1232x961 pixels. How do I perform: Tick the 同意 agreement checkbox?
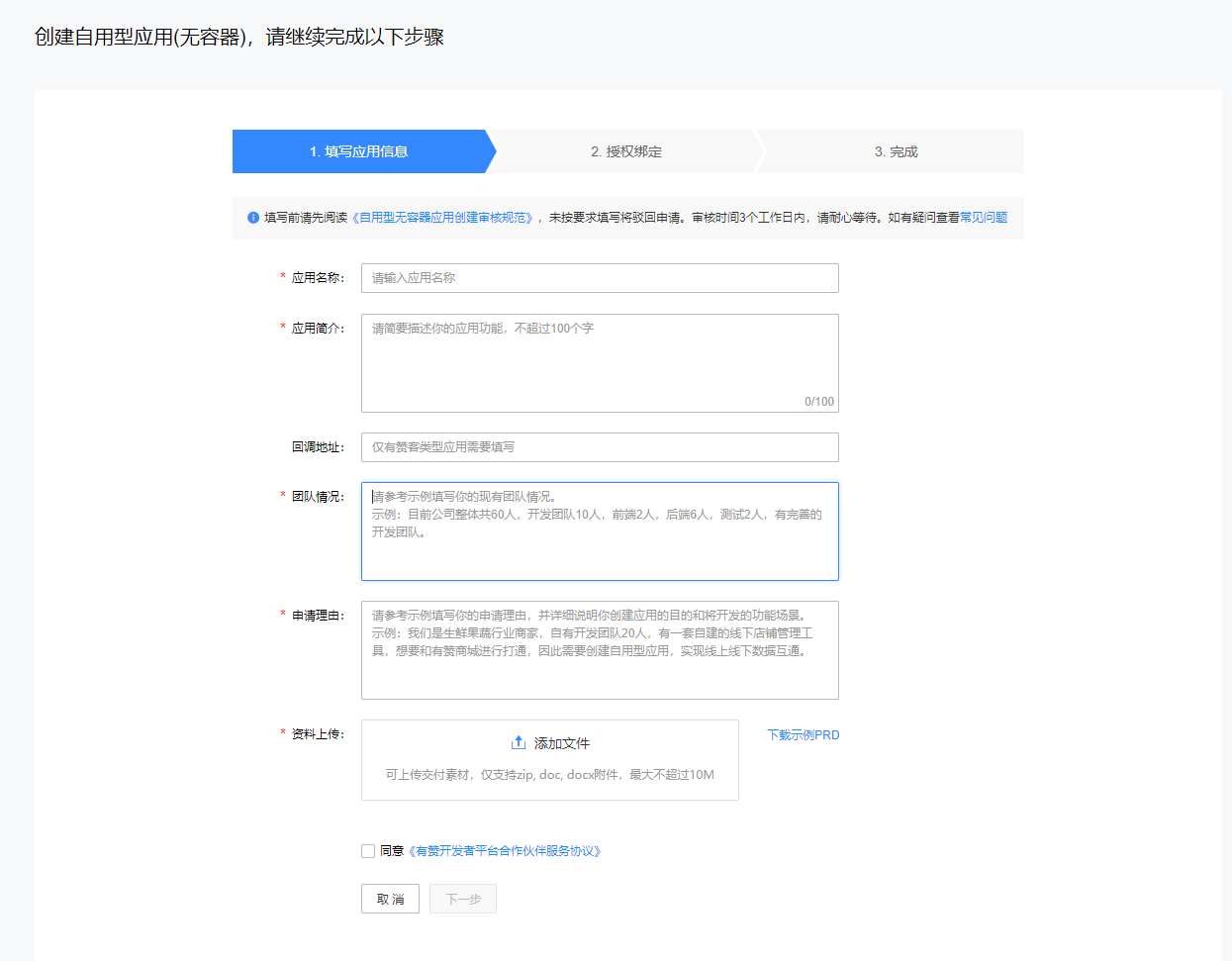tap(368, 851)
